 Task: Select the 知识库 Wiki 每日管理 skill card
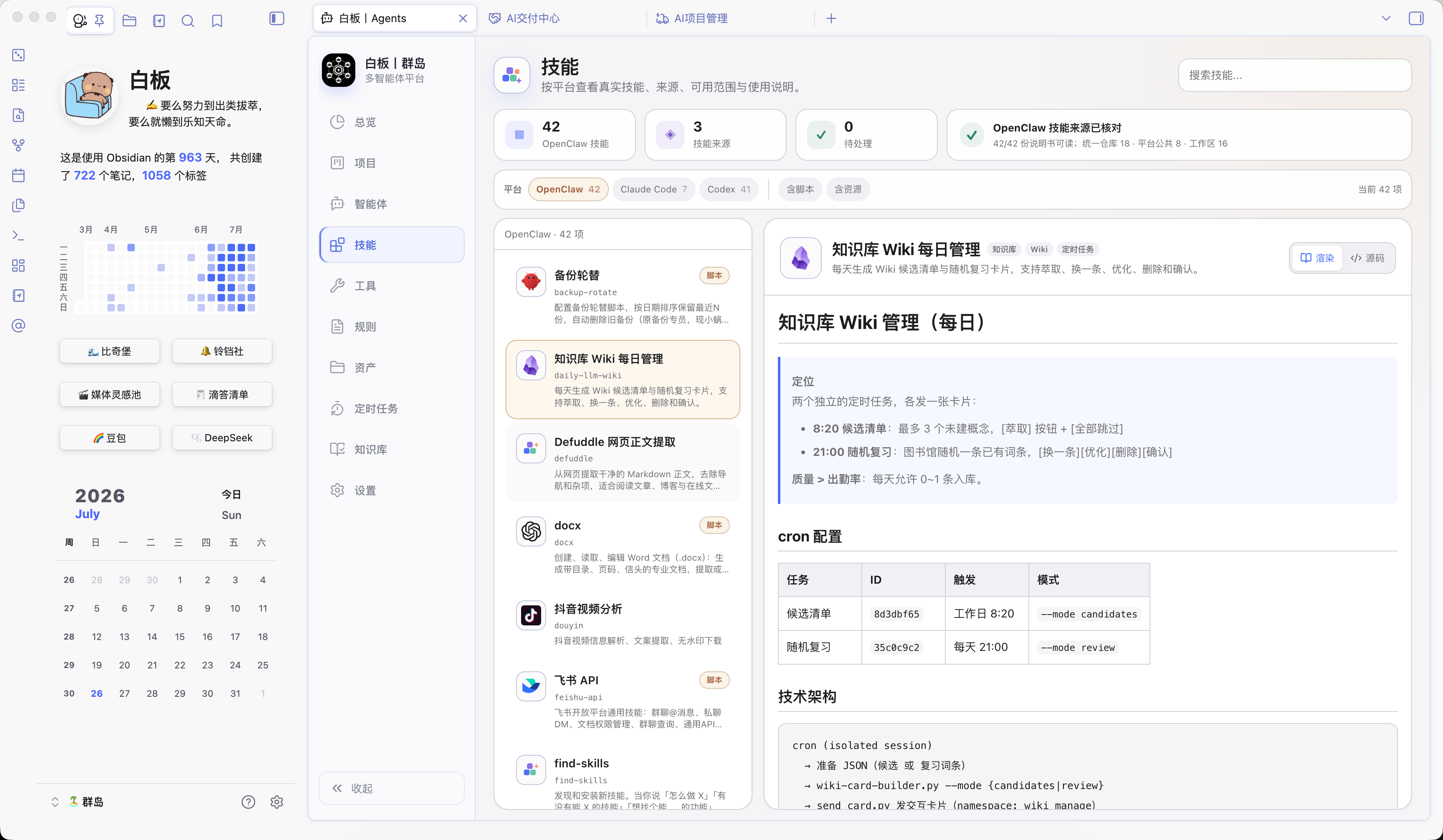(623, 380)
